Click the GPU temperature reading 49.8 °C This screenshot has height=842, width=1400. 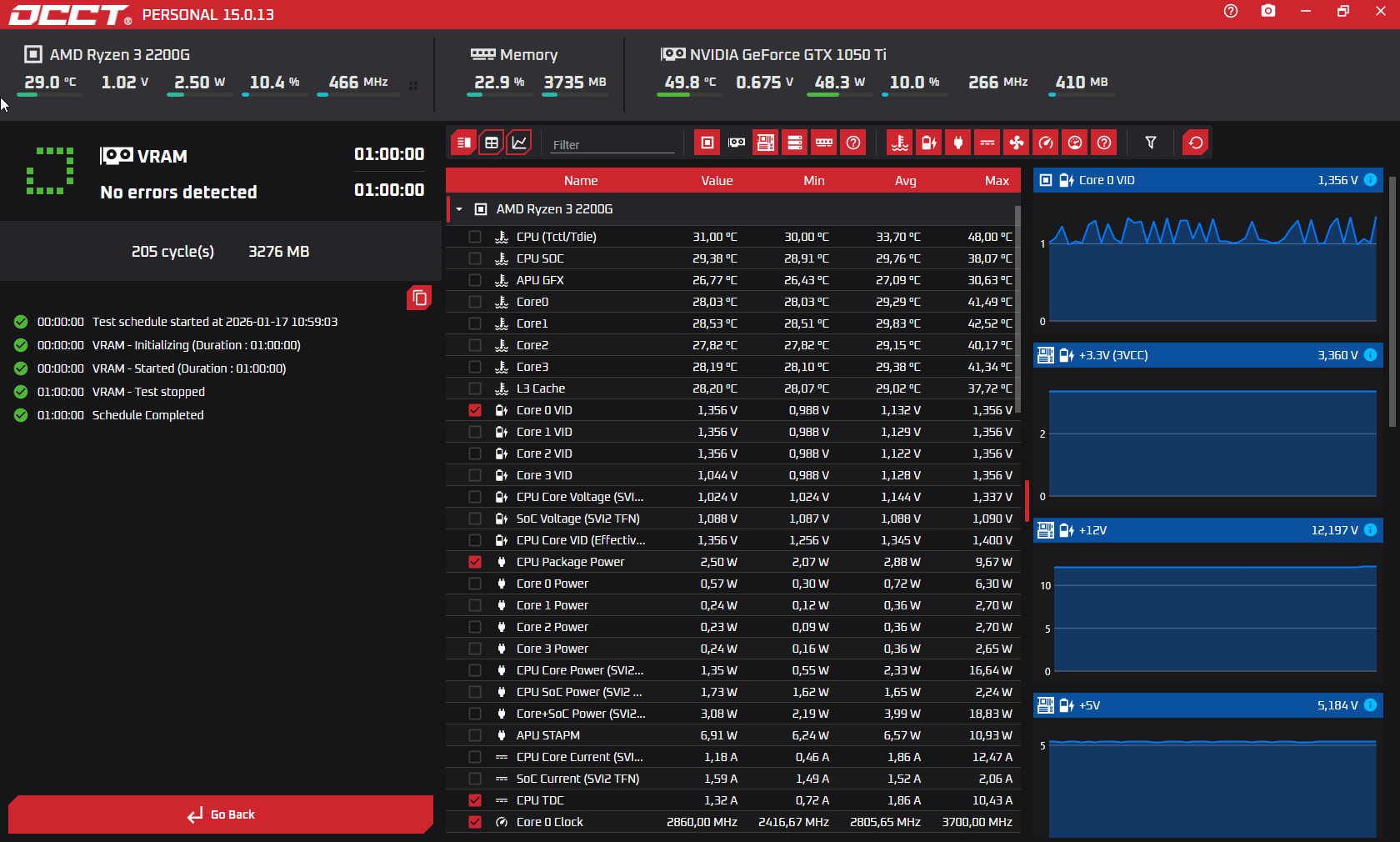tap(690, 82)
